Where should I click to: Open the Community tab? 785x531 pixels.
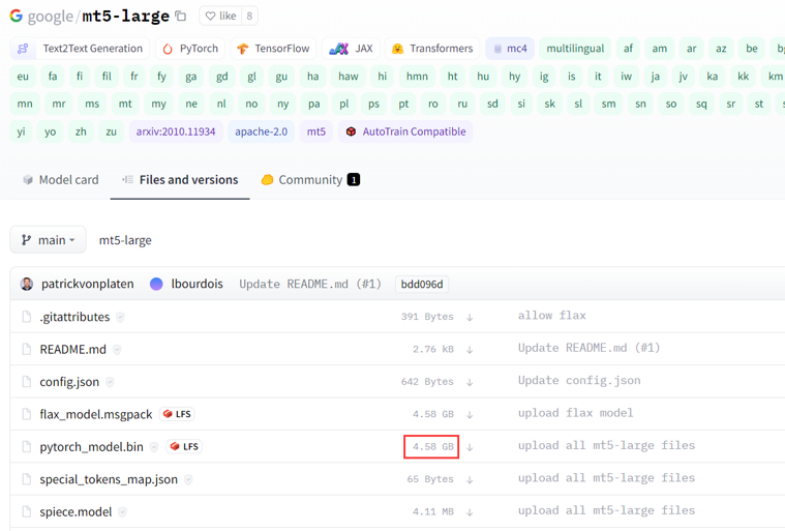click(310, 180)
